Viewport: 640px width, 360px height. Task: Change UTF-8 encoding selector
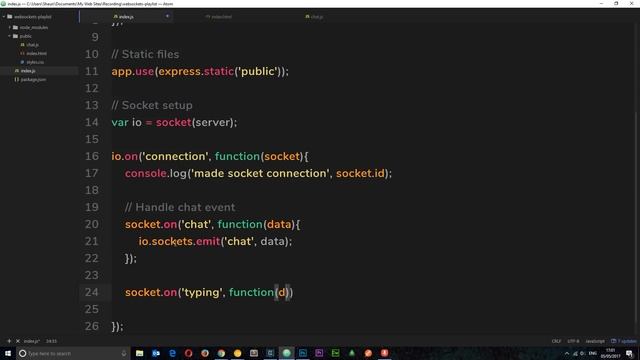(x=573, y=341)
